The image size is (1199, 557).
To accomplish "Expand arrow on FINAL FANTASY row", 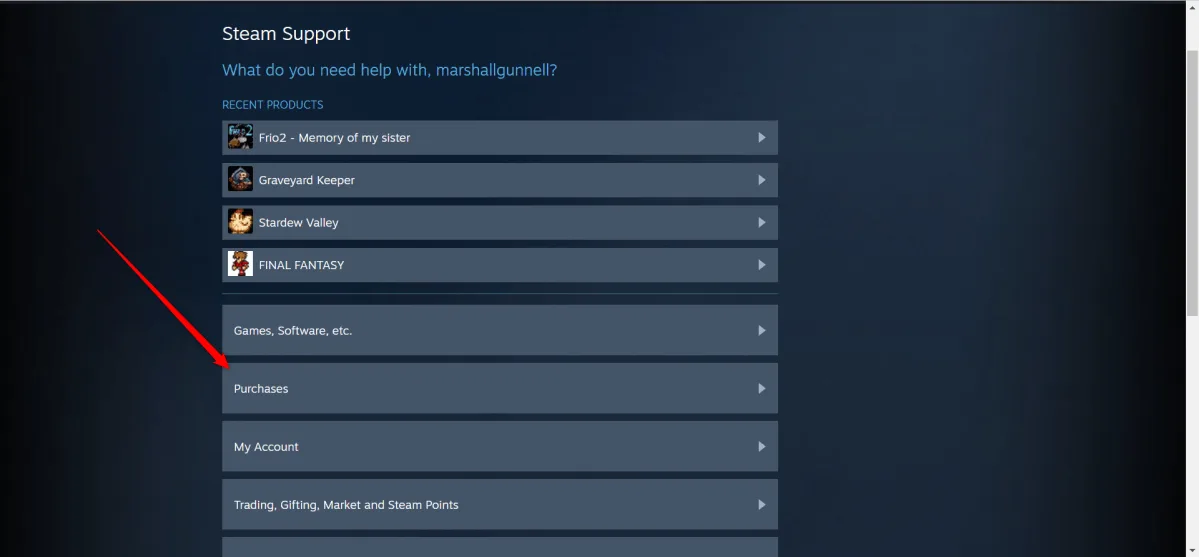I will coord(762,265).
